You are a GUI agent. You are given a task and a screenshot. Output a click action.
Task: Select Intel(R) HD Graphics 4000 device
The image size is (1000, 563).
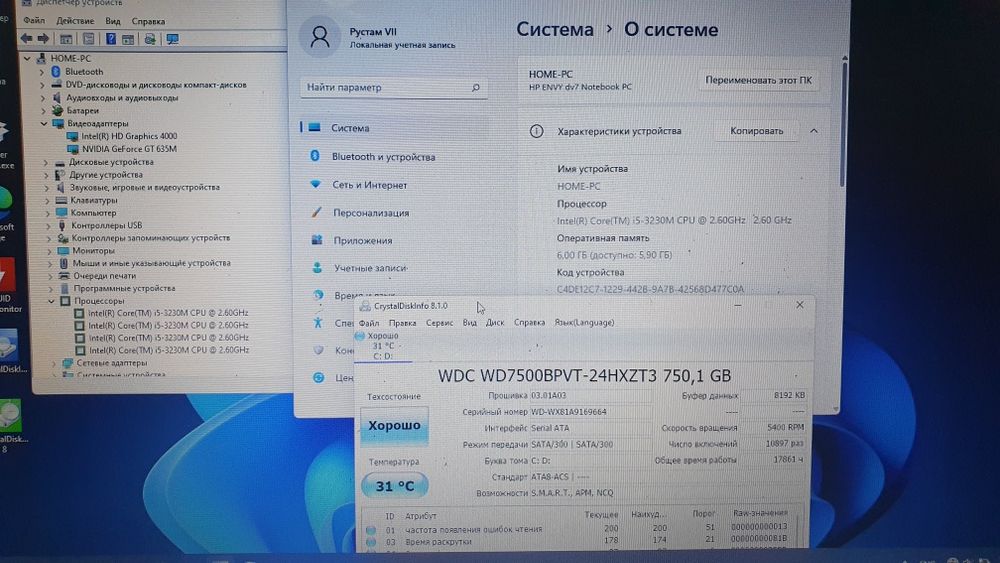(x=129, y=136)
